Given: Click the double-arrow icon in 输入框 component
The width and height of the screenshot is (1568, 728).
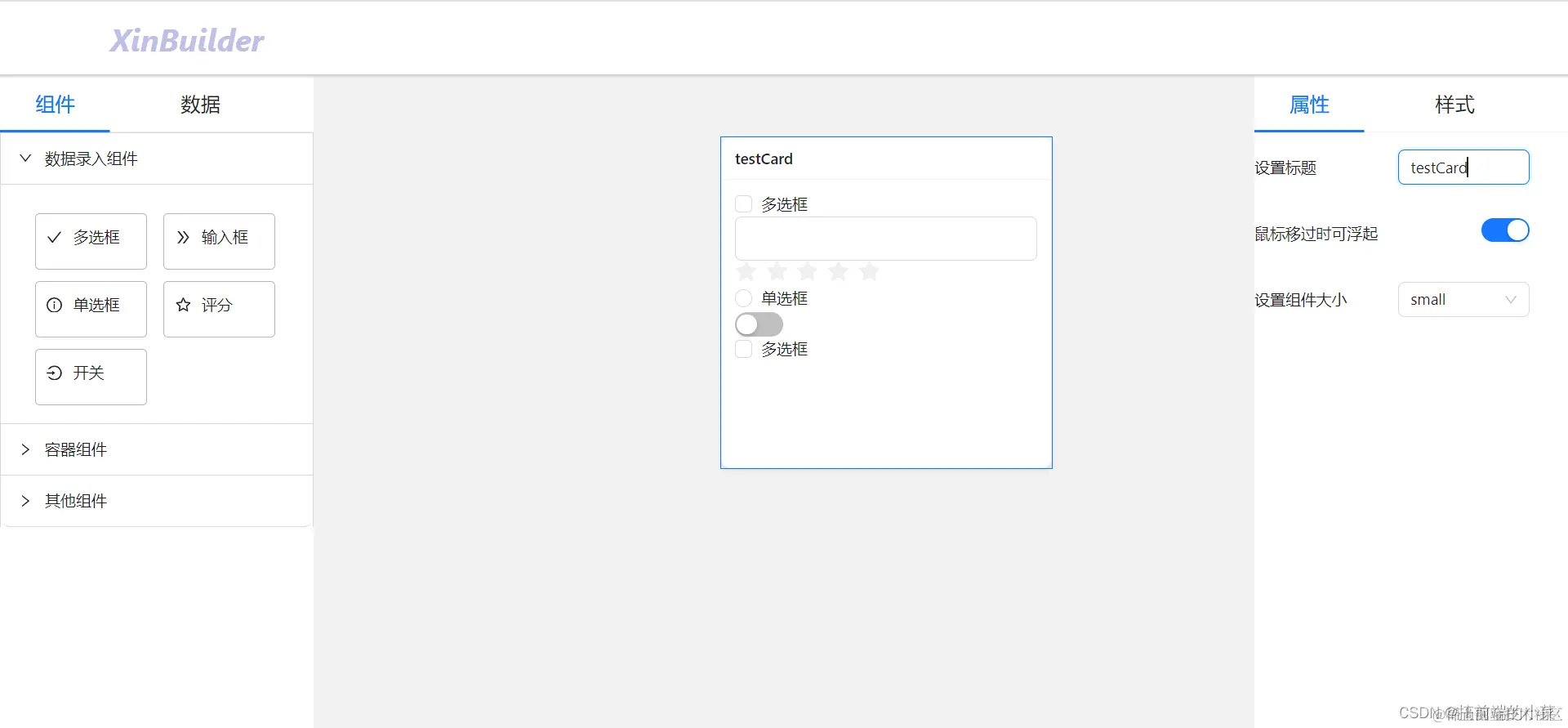Looking at the screenshot, I should pos(183,238).
